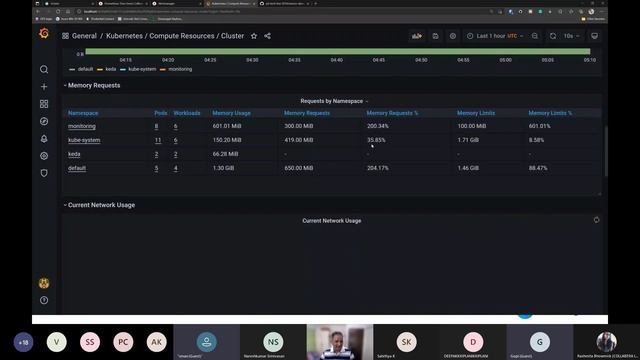Sort table by Namespace column
The width and height of the screenshot is (640, 360).
(x=83, y=113)
